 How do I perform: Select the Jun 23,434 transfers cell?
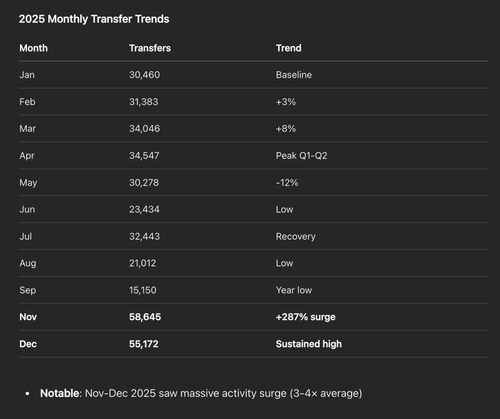[144, 209]
